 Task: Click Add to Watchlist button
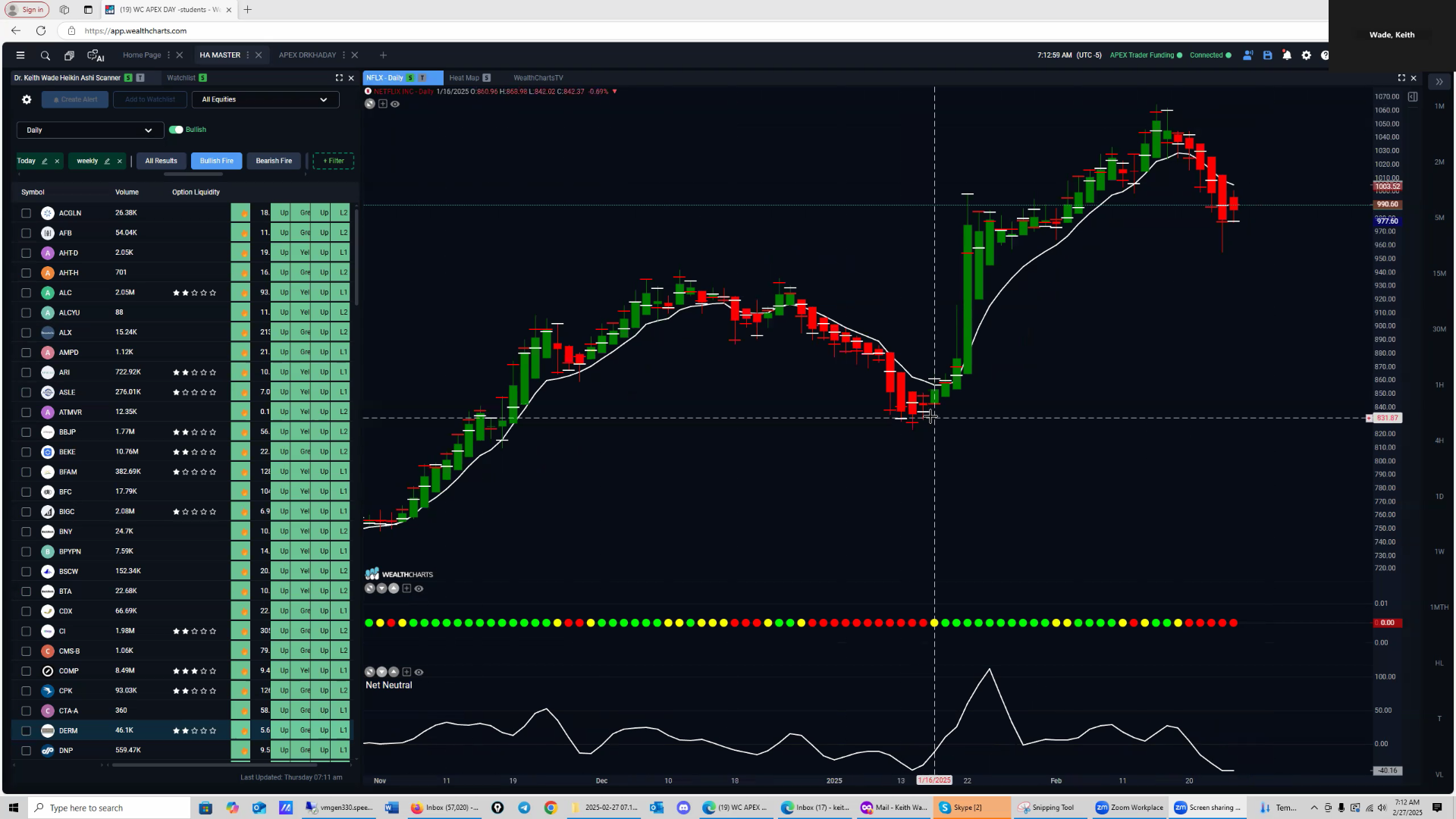tap(150, 99)
